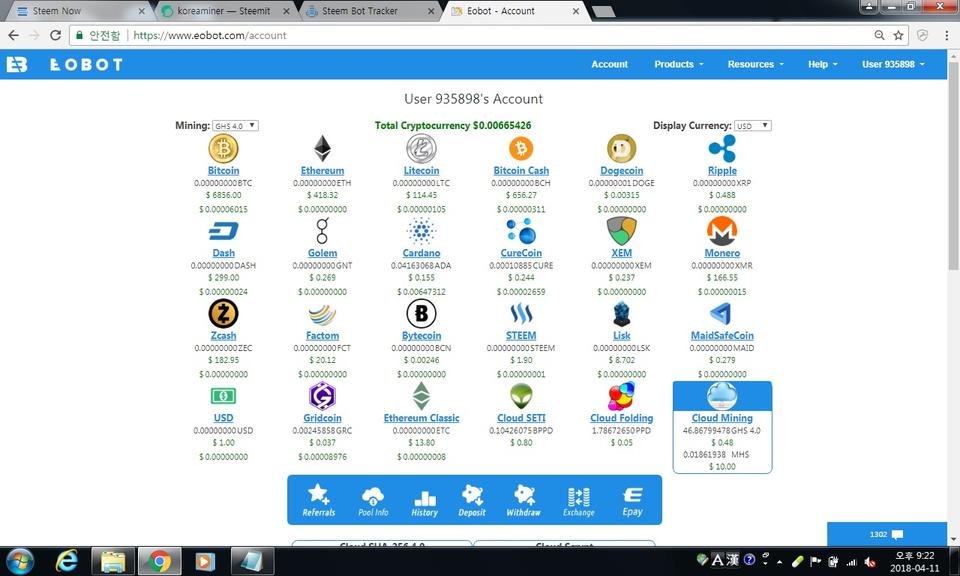
Task: Click the Ripple logo icon
Action: [x=722, y=149]
